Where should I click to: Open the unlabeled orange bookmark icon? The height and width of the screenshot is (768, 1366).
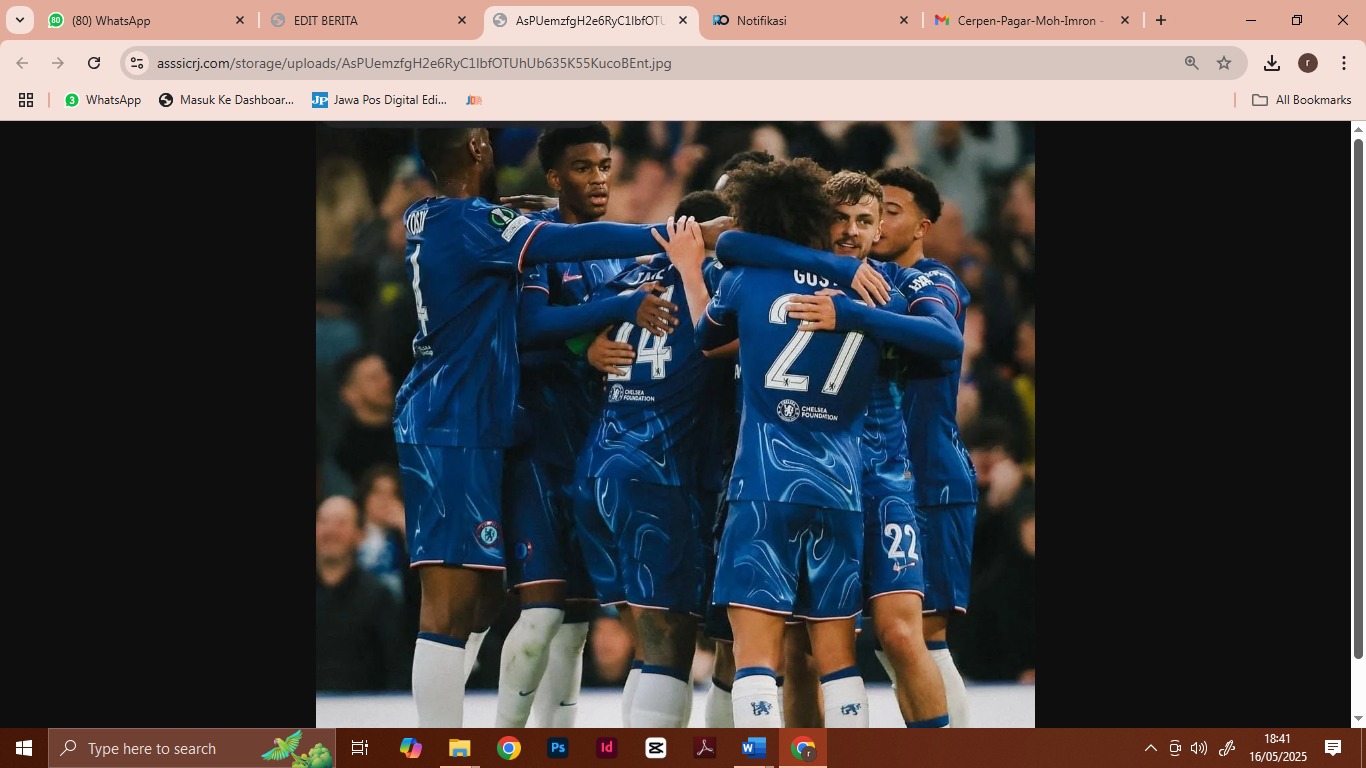tap(474, 100)
